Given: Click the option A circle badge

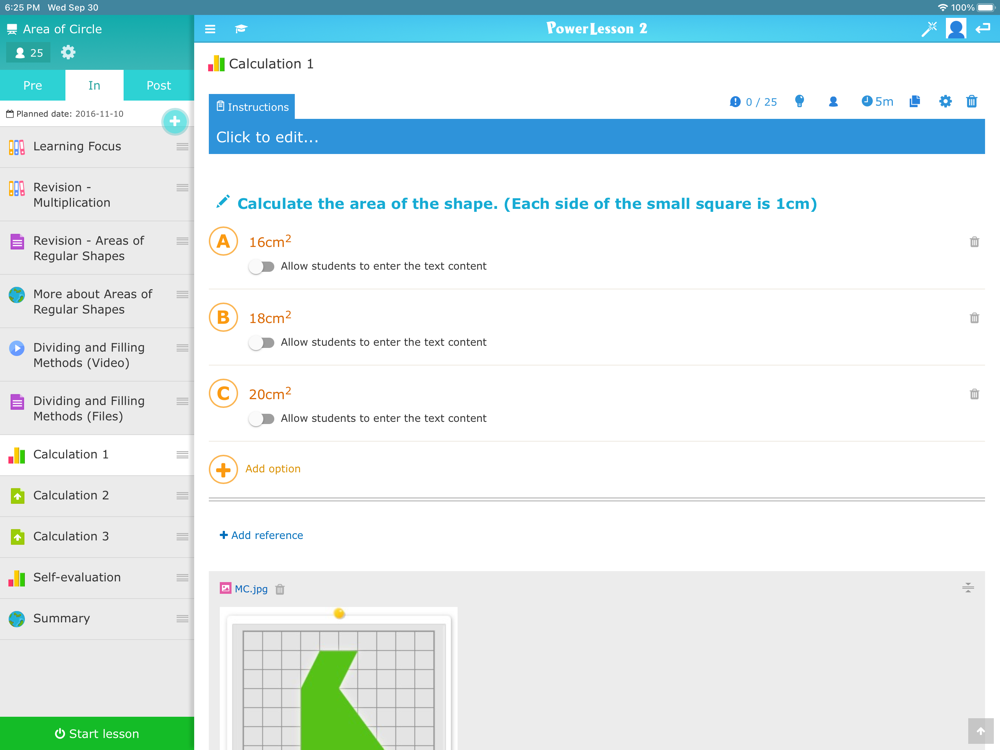Looking at the screenshot, I should tap(223, 241).
